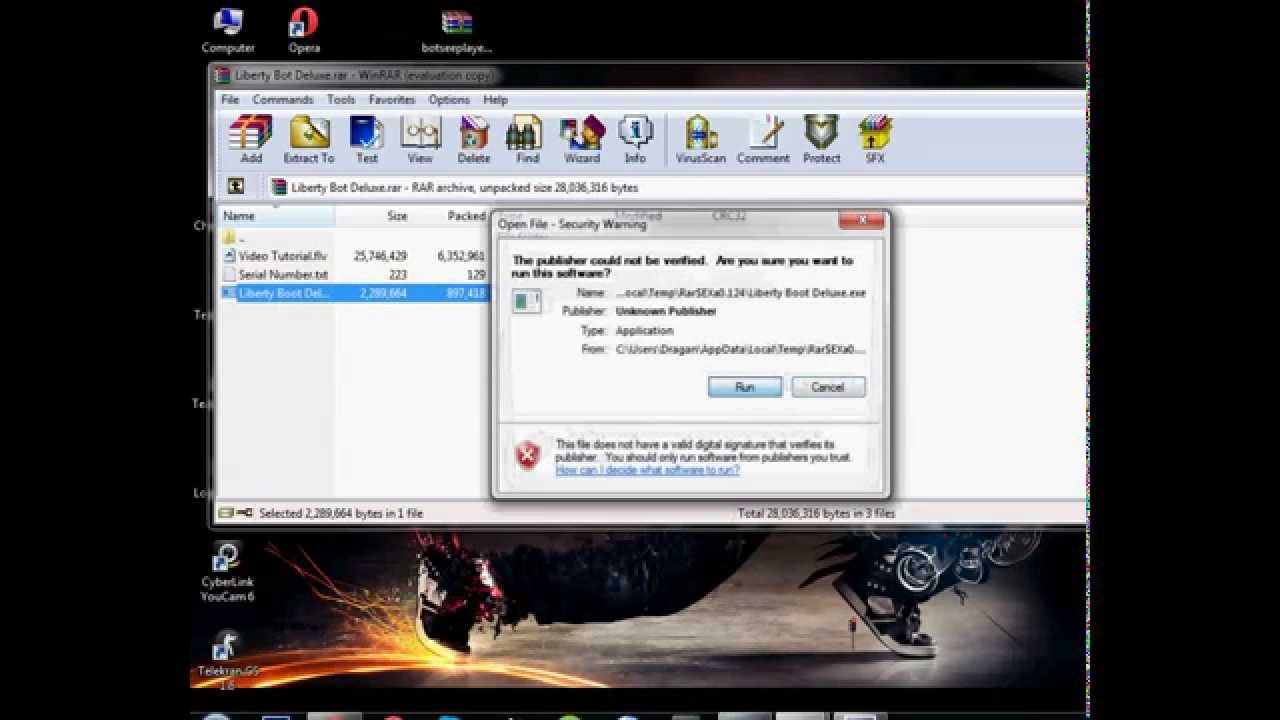
Task: Click the SFX toolbar icon
Action: coord(875,139)
